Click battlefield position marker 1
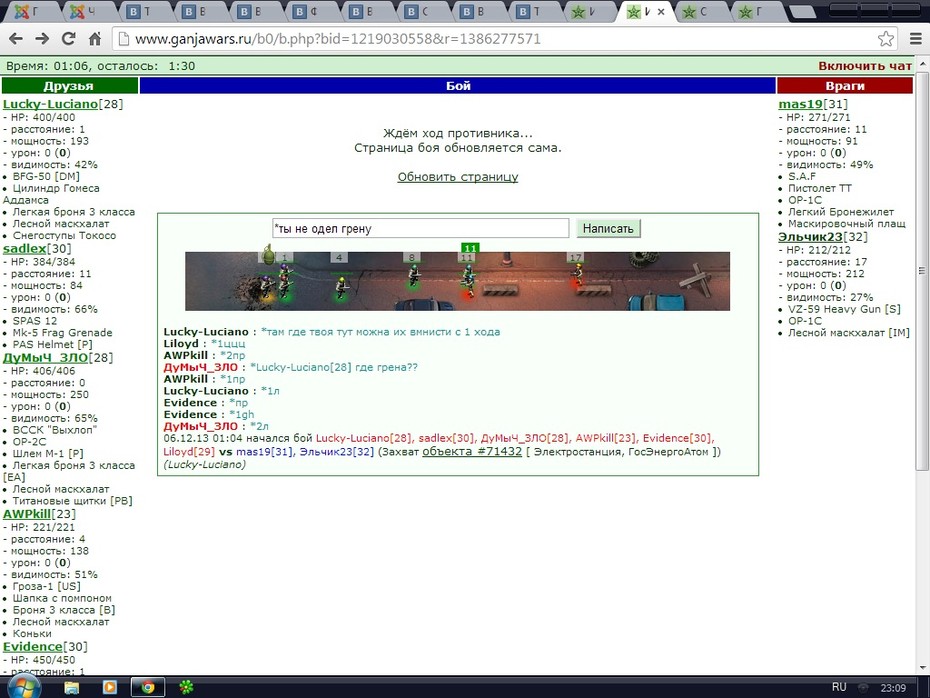Viewport: 930px width, 698px height. click(284, 257)
